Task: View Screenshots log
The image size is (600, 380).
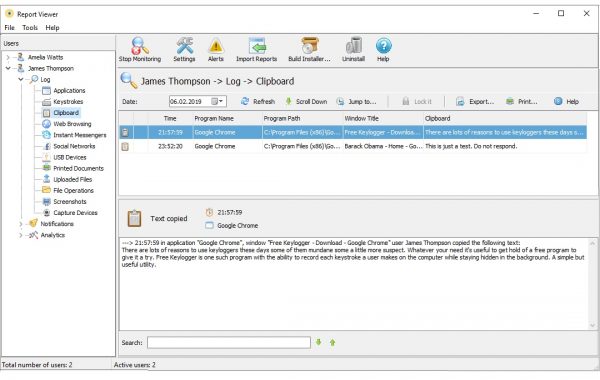Action: point(70,202)
